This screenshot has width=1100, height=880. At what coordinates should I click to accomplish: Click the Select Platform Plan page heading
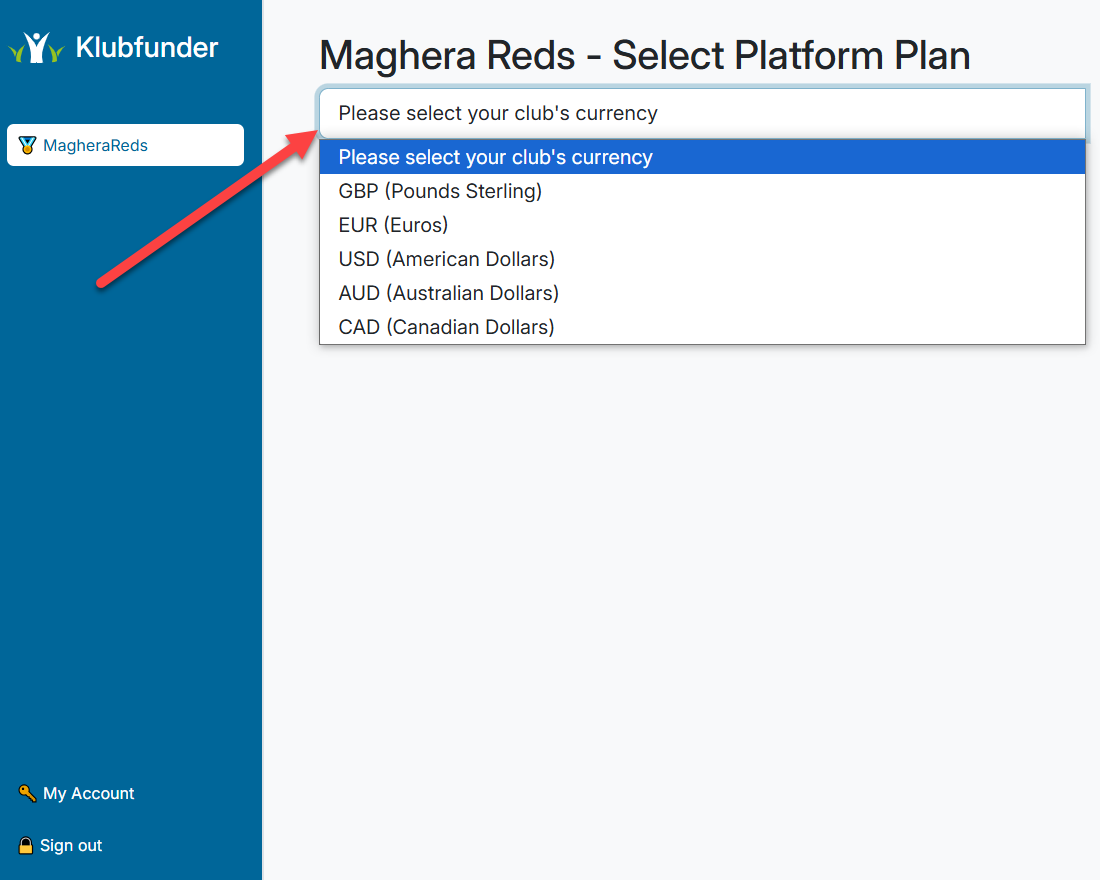pyautogui.click(x=644, y=55)
